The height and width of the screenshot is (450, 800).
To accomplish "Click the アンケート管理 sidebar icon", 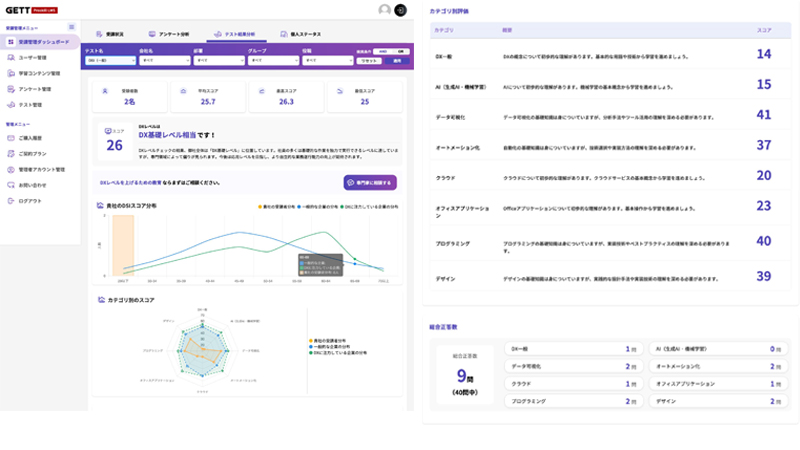I will (x=10, y=88).
